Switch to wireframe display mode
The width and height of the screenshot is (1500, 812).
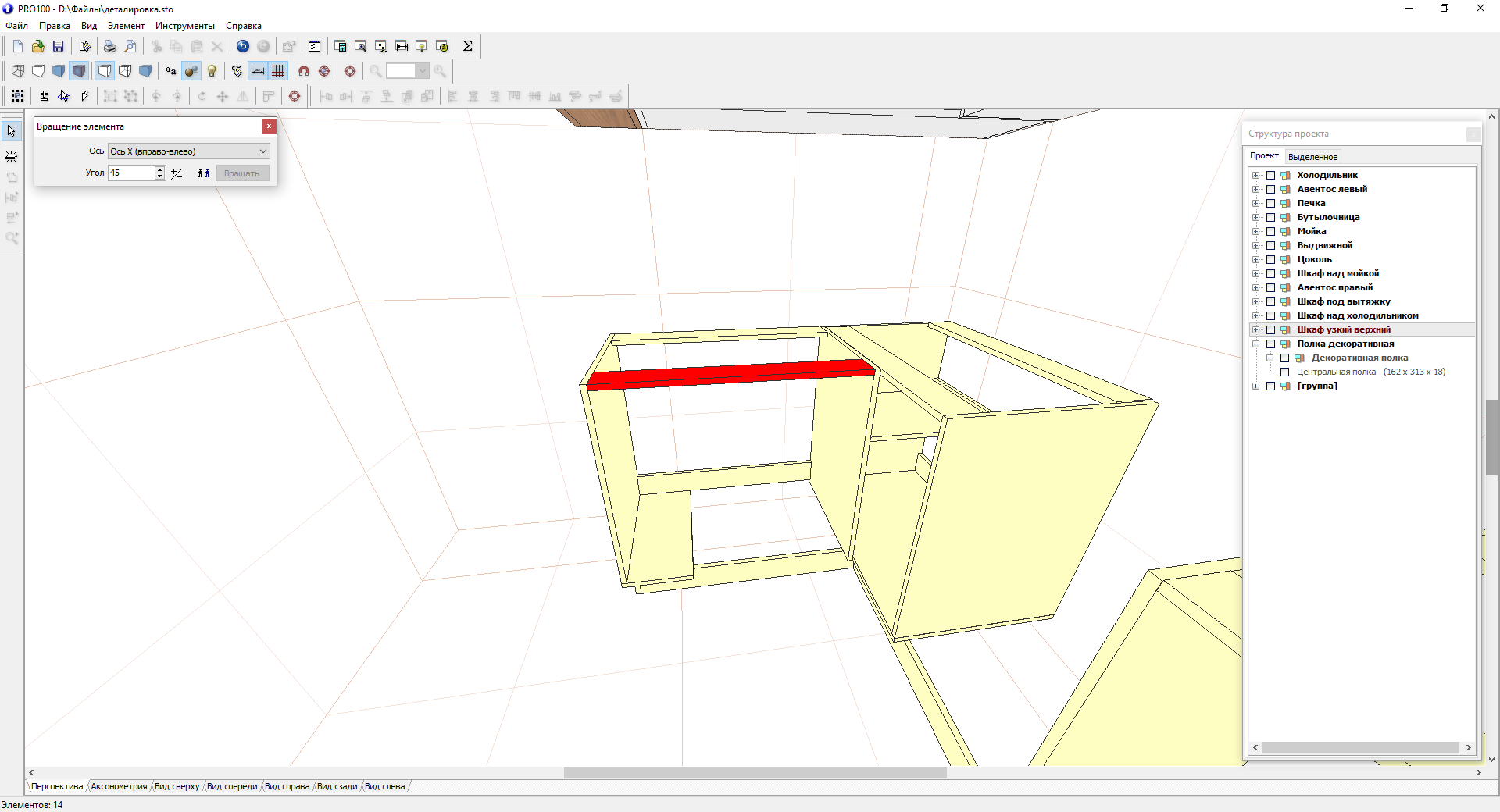tap(18, 71)
